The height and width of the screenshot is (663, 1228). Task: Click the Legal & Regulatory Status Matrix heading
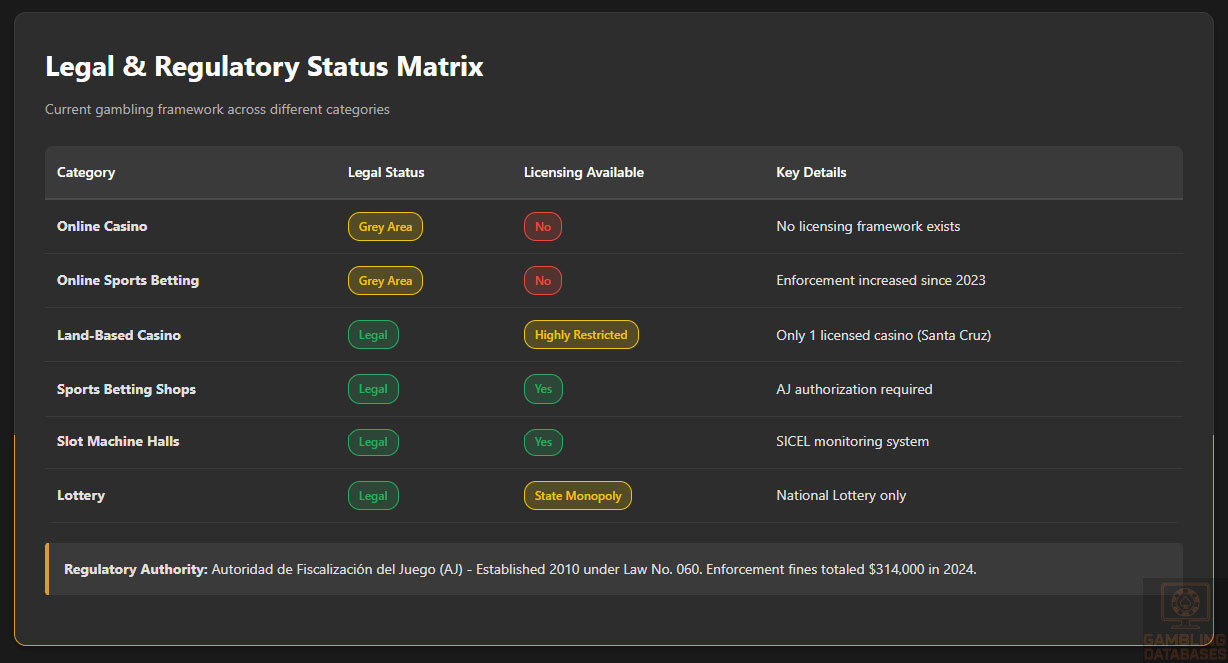click(264, 67)
